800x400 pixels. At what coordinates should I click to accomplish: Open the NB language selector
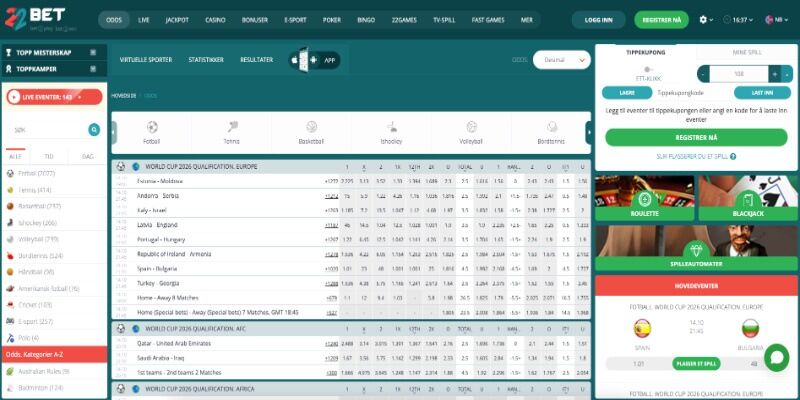click(x=772, y=19)
